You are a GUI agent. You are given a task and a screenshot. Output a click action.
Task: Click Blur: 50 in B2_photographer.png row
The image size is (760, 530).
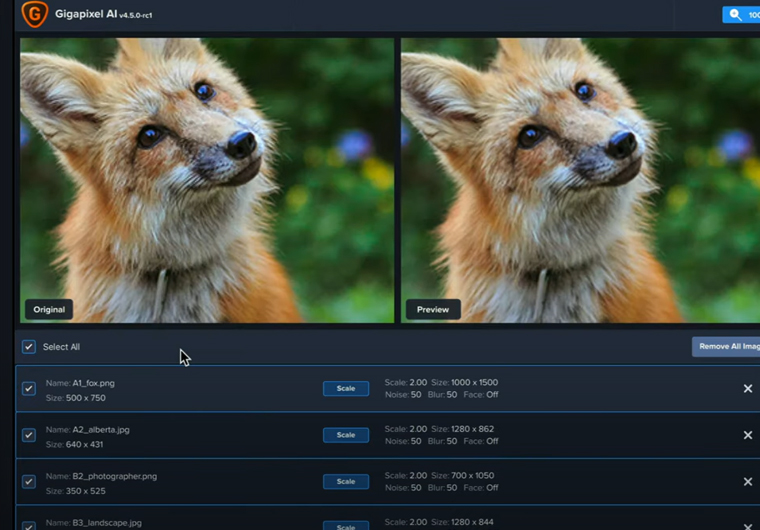coord(442,487)
